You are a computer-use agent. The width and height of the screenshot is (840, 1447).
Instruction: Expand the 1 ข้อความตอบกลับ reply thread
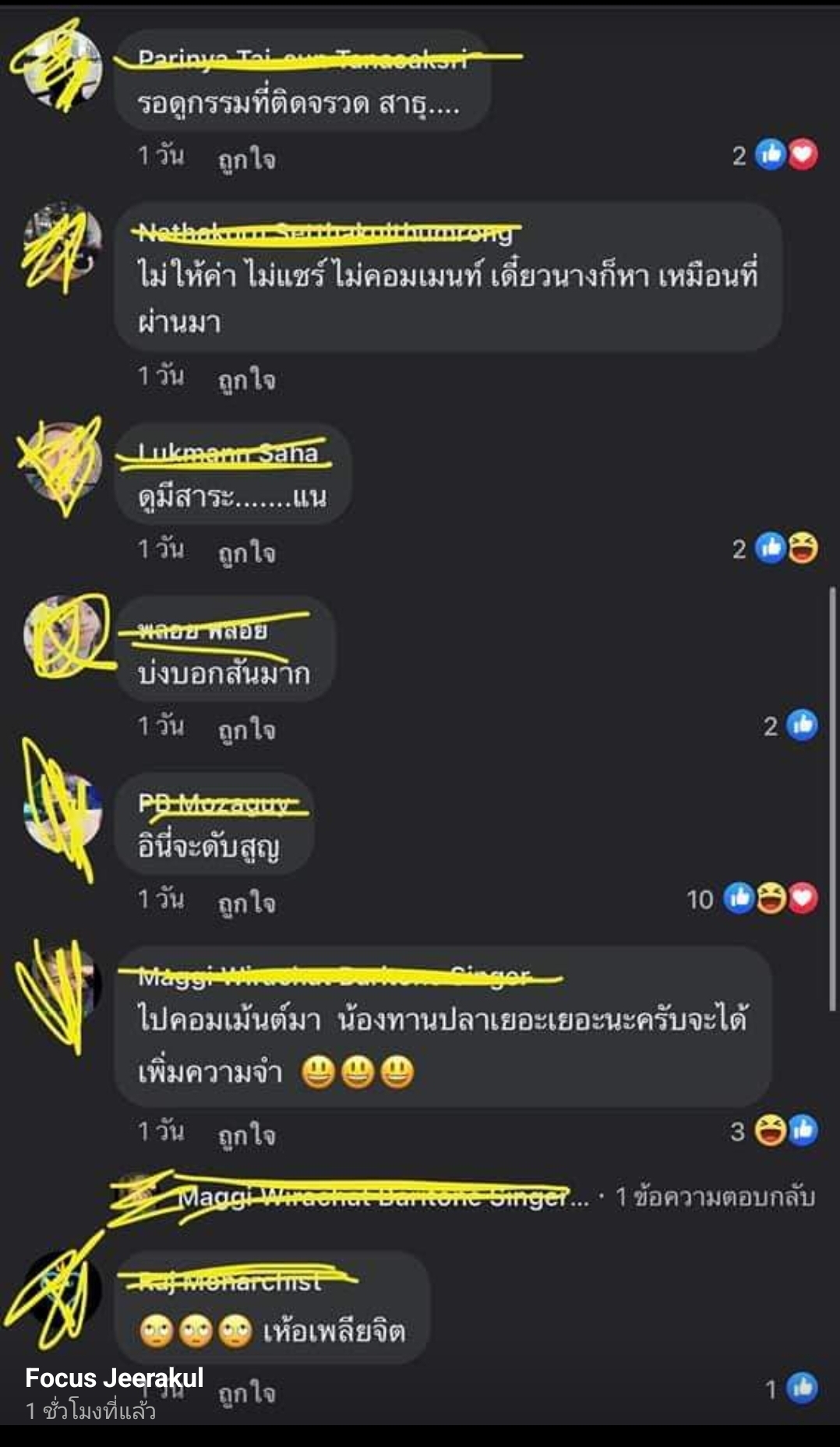715,1196
